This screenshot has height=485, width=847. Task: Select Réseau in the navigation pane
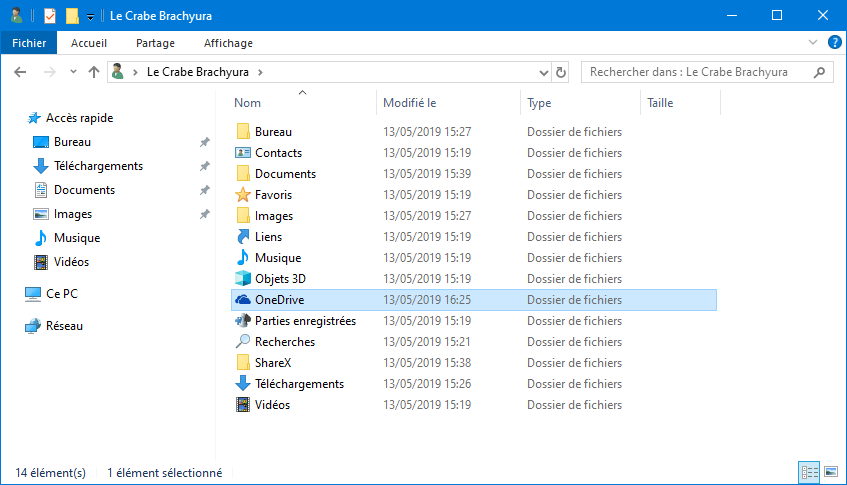click(x=64, y=326)
